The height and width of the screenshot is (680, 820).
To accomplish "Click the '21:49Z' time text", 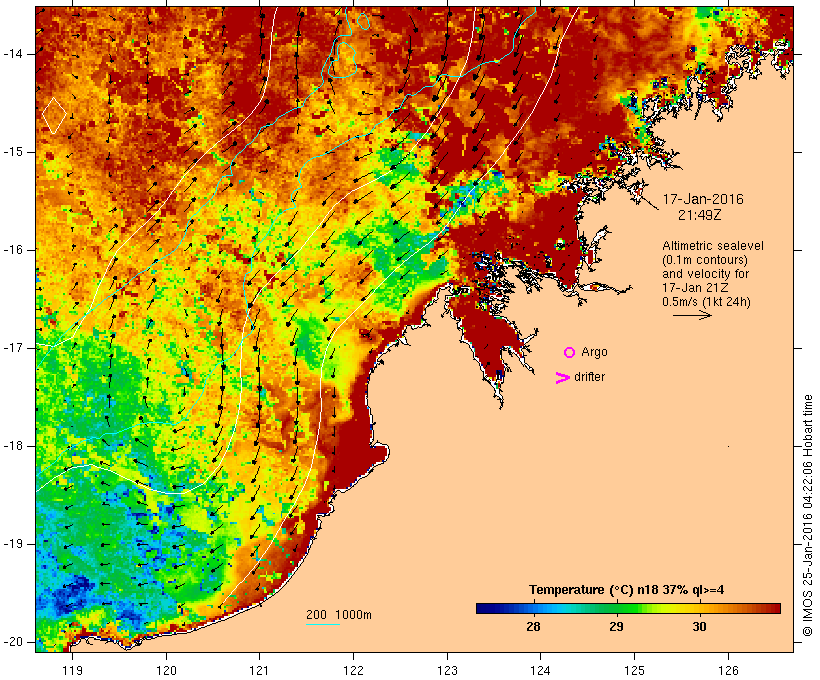I will [700, 215].
